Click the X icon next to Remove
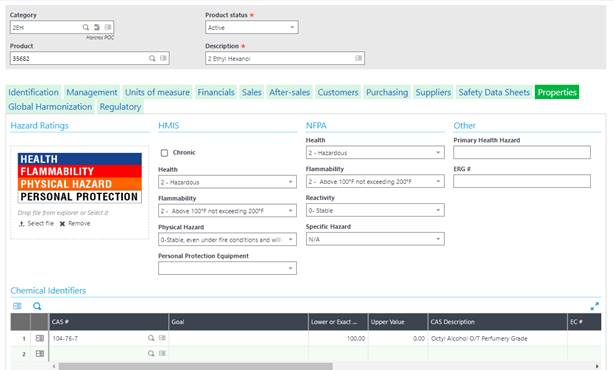The height and width of the screenshot is (370, 614). point(62,224)
